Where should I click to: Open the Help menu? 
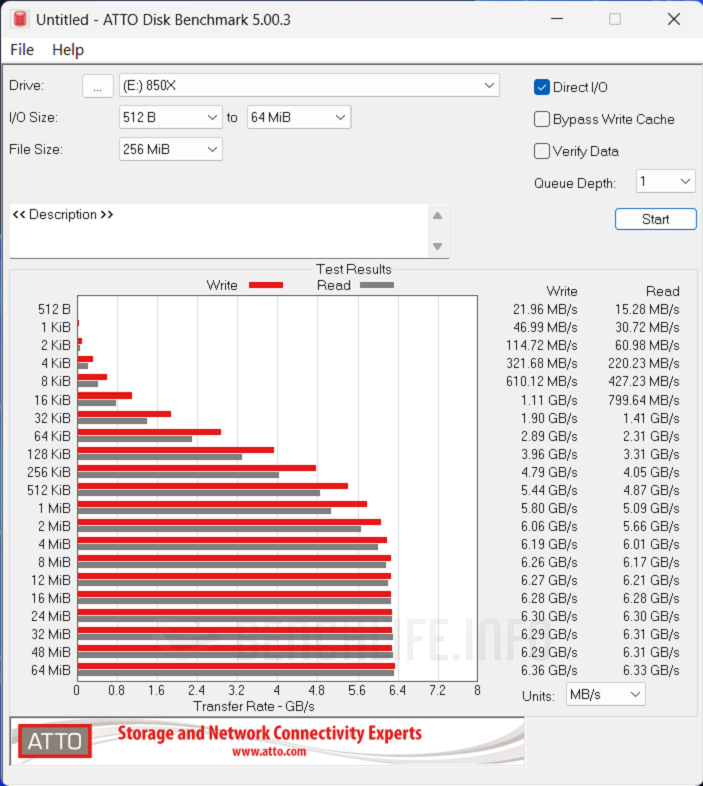(68, 50)
